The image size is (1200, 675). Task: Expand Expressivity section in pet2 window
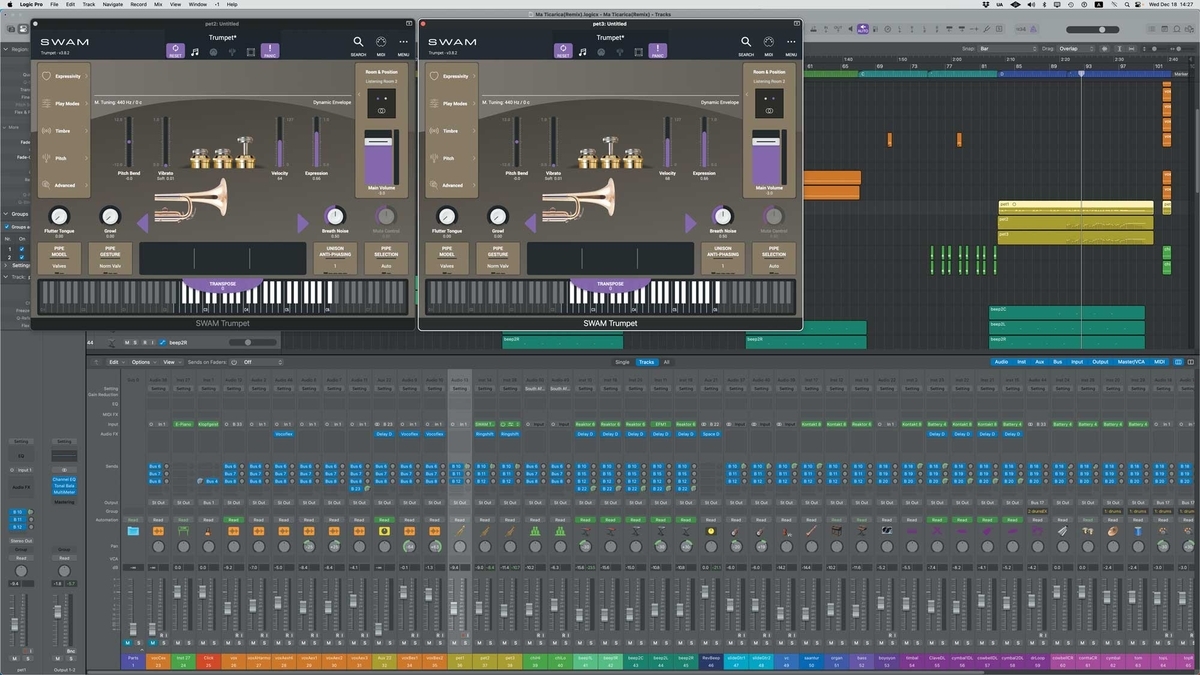coord(64,76)
